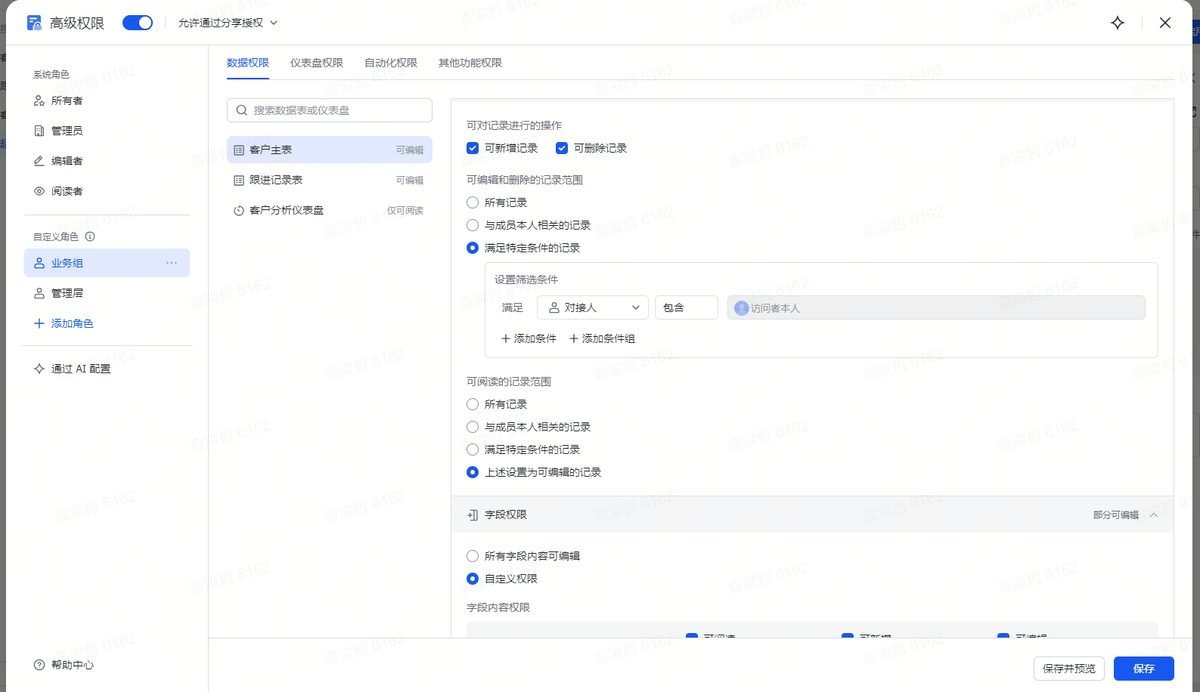This screenshot has width=1200, height=692.
Task: Choose the 自定义权限 radio option
Action: [x=473, y=578]
